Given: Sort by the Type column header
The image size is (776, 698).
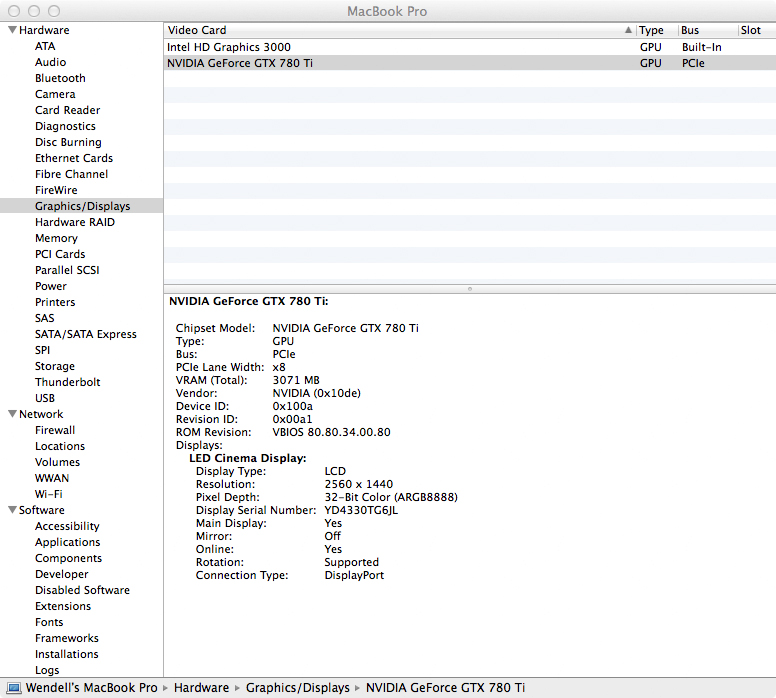Looking at the screenshot, I should (656, 30).
